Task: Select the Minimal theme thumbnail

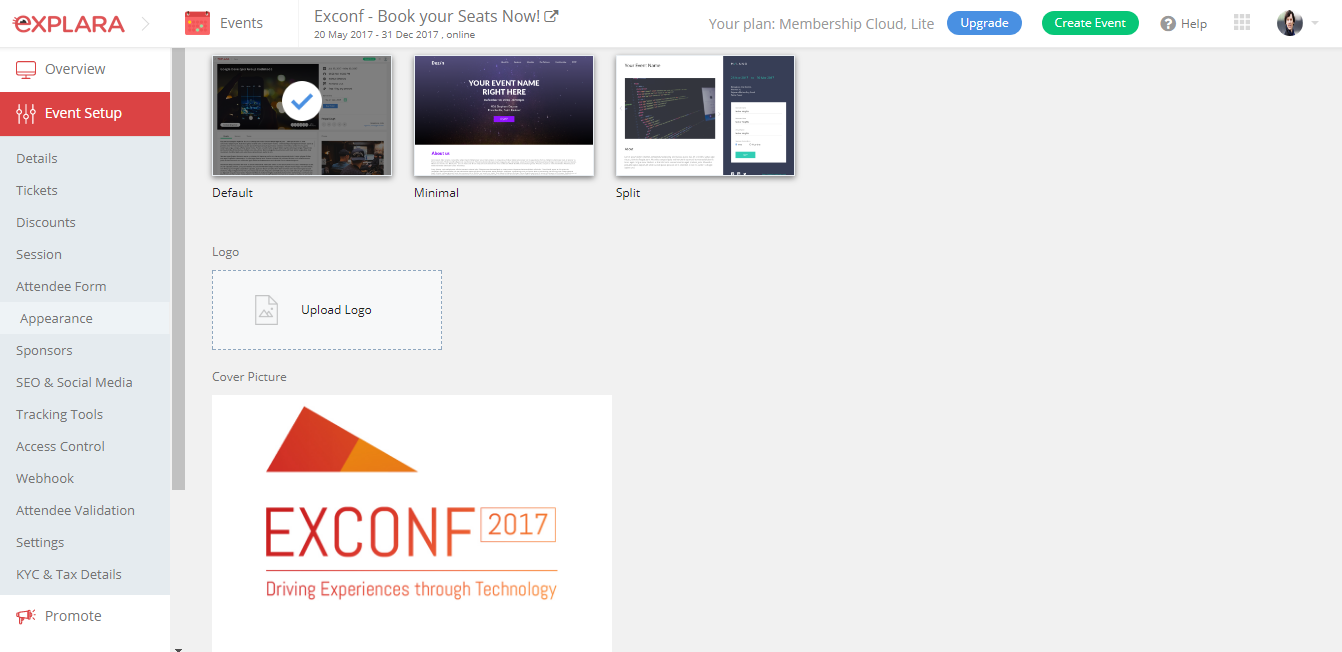Action: pos(504,116)
